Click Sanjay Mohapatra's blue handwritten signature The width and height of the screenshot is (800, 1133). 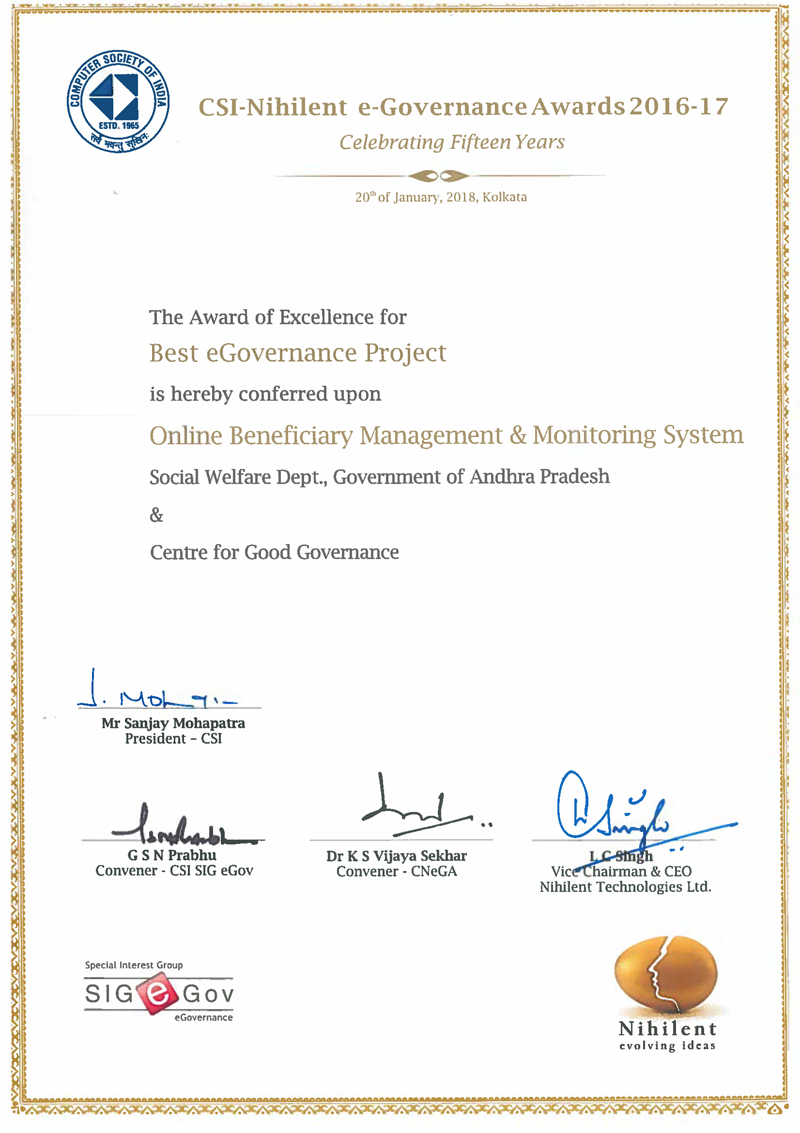[x=158, y=689]
